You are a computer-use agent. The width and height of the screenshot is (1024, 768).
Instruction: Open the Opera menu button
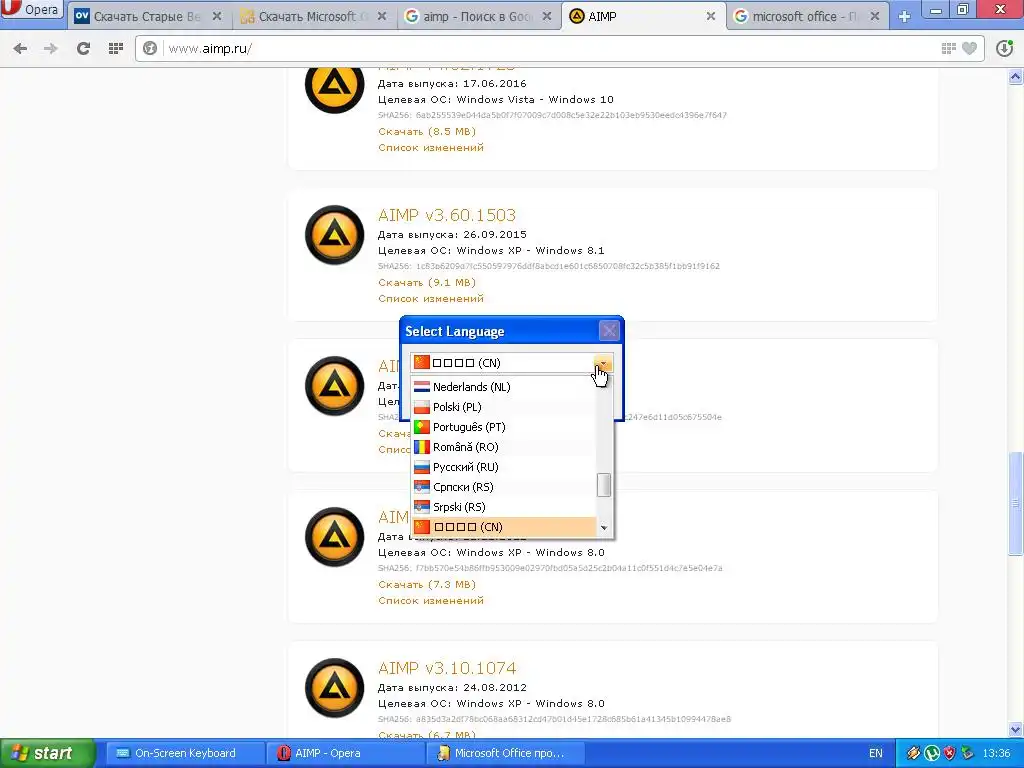coord(31,9)
